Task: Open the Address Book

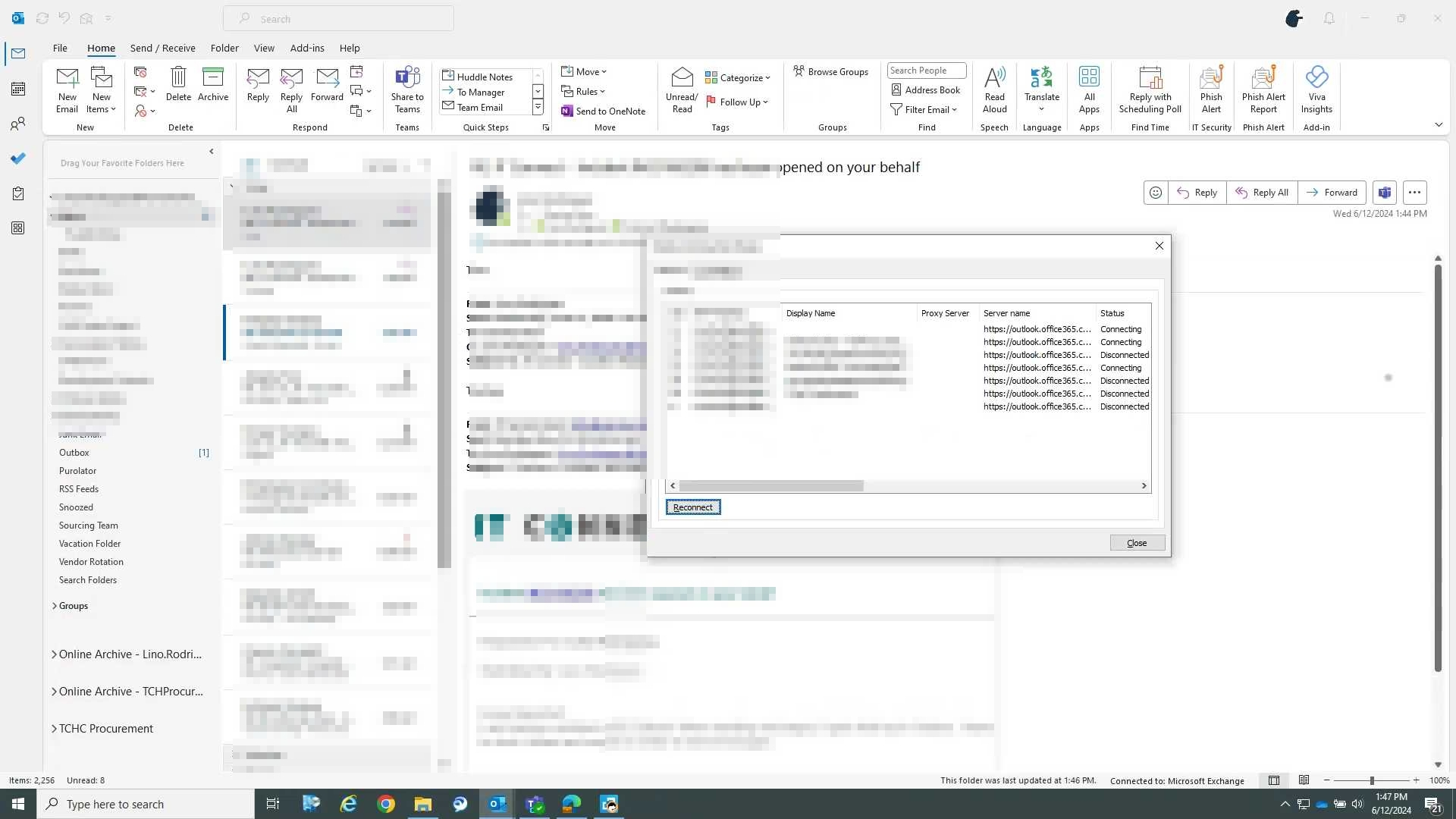Action: pos(925,89)
